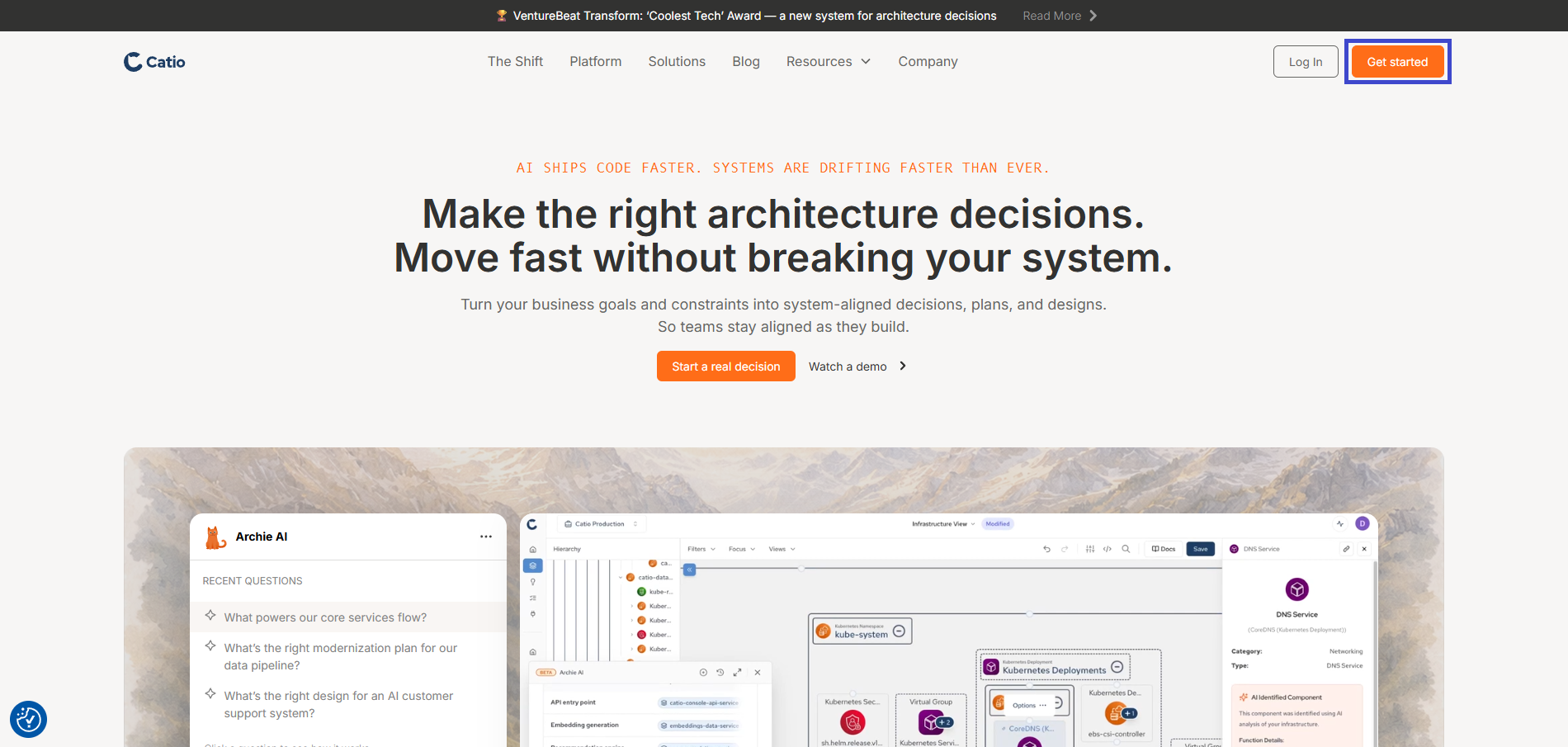Go to the Blog page
This screenshot has width=1568, height=747.
point(746,62)
